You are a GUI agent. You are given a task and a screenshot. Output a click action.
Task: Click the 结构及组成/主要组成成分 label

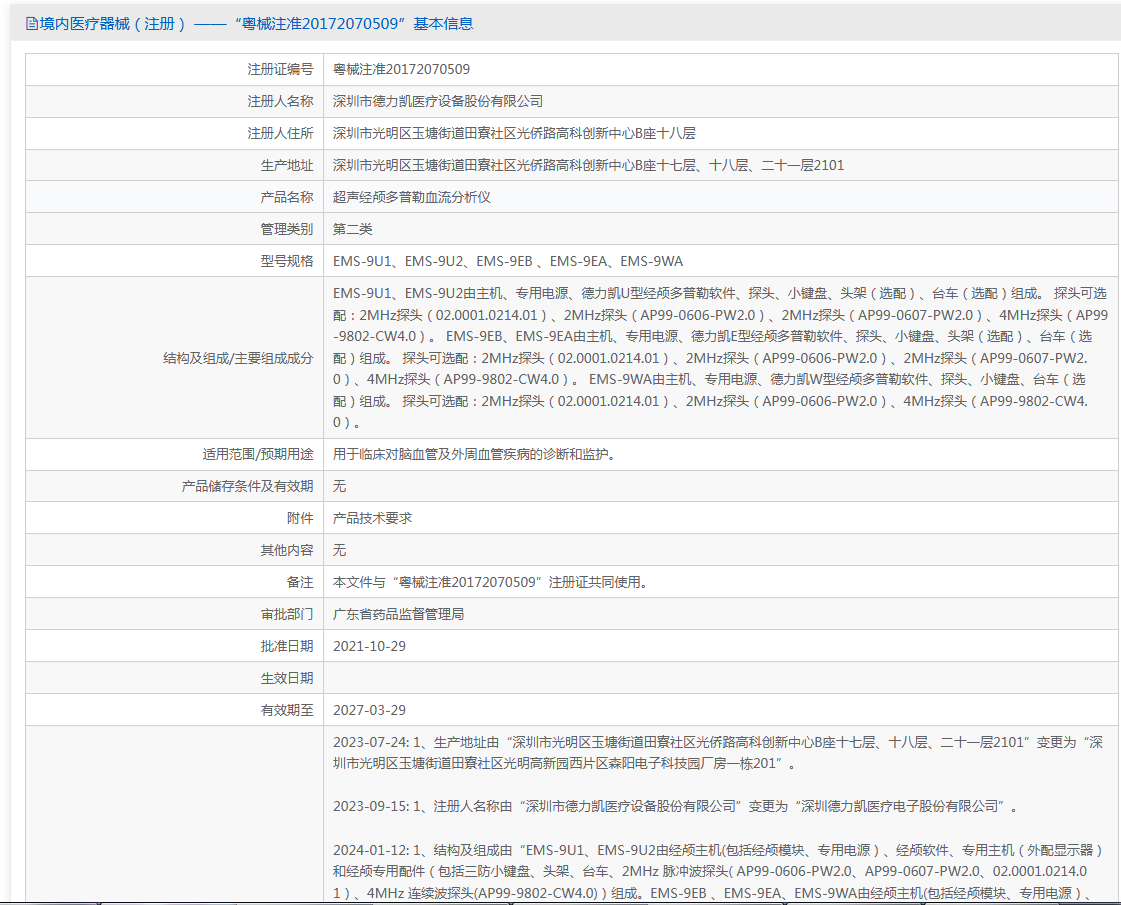click(x=238, y=358)
